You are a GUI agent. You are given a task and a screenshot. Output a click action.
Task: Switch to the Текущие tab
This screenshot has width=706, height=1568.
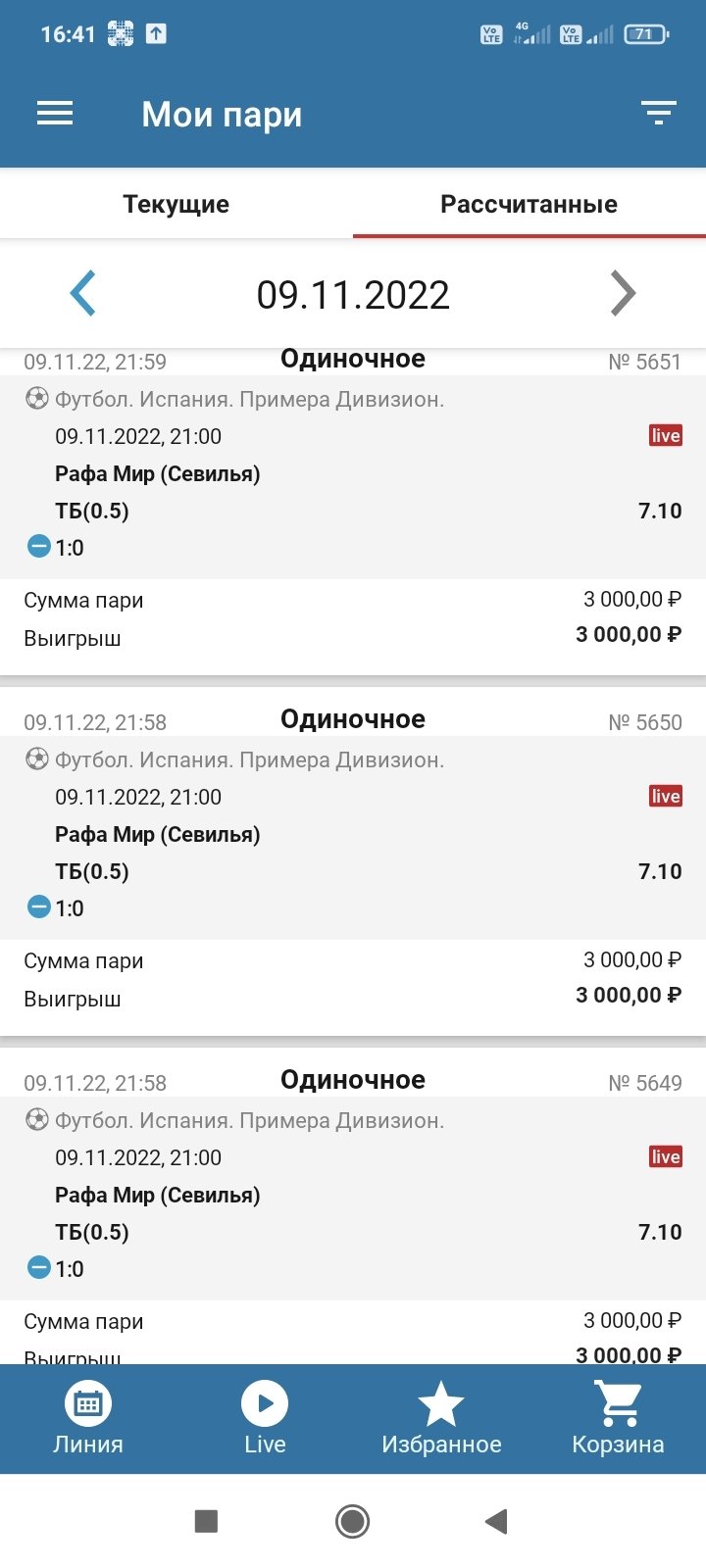pos(176,204)
